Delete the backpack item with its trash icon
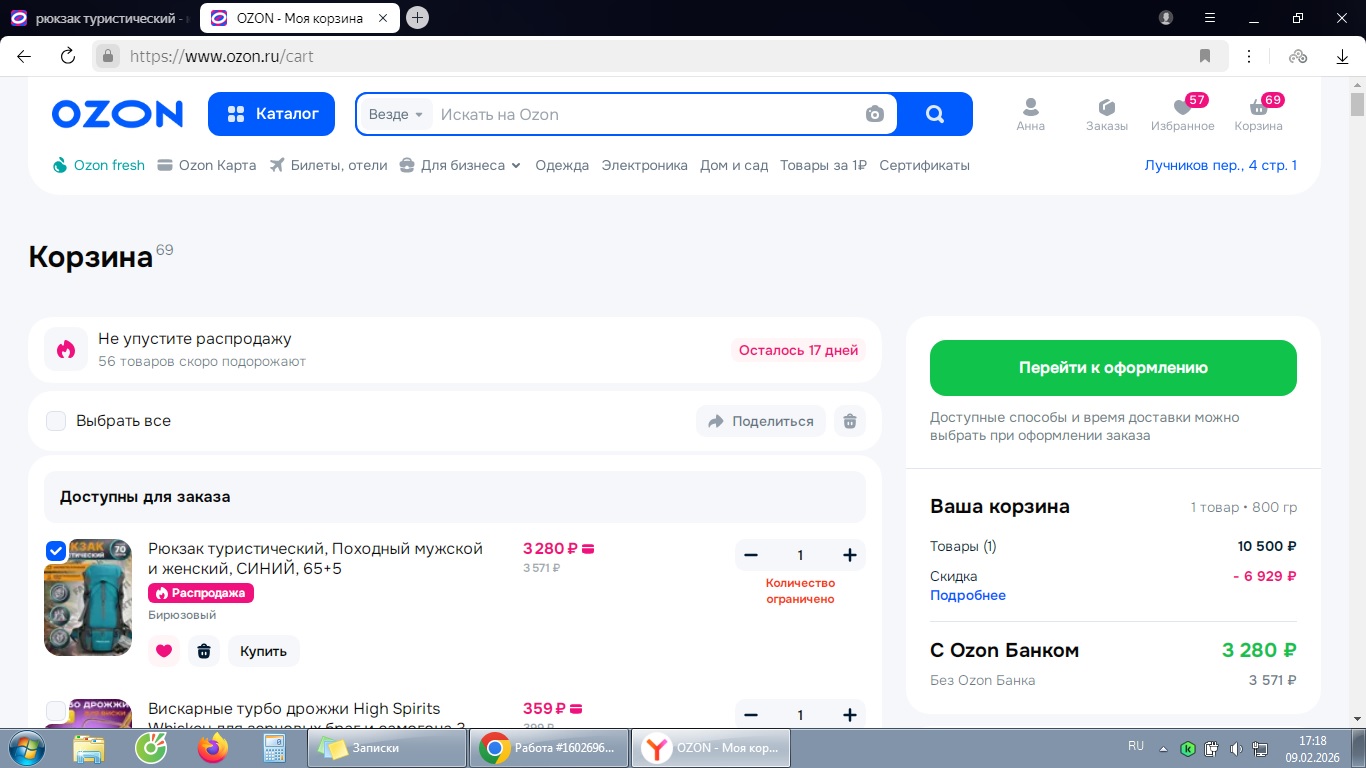The image size is (1366, 768). [x=204, y=651]
